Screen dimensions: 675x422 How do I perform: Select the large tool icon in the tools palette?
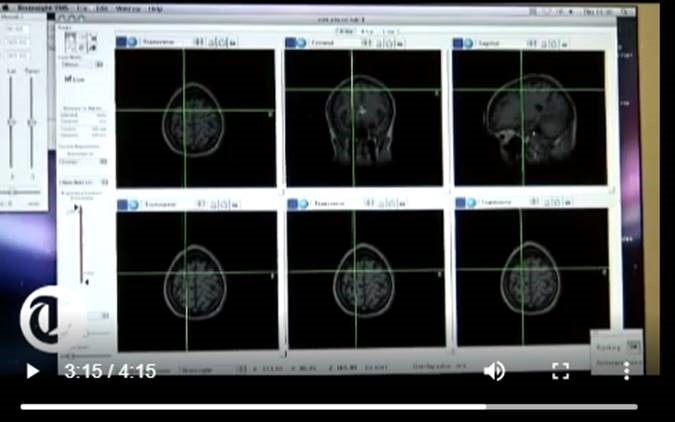(71, 42)
